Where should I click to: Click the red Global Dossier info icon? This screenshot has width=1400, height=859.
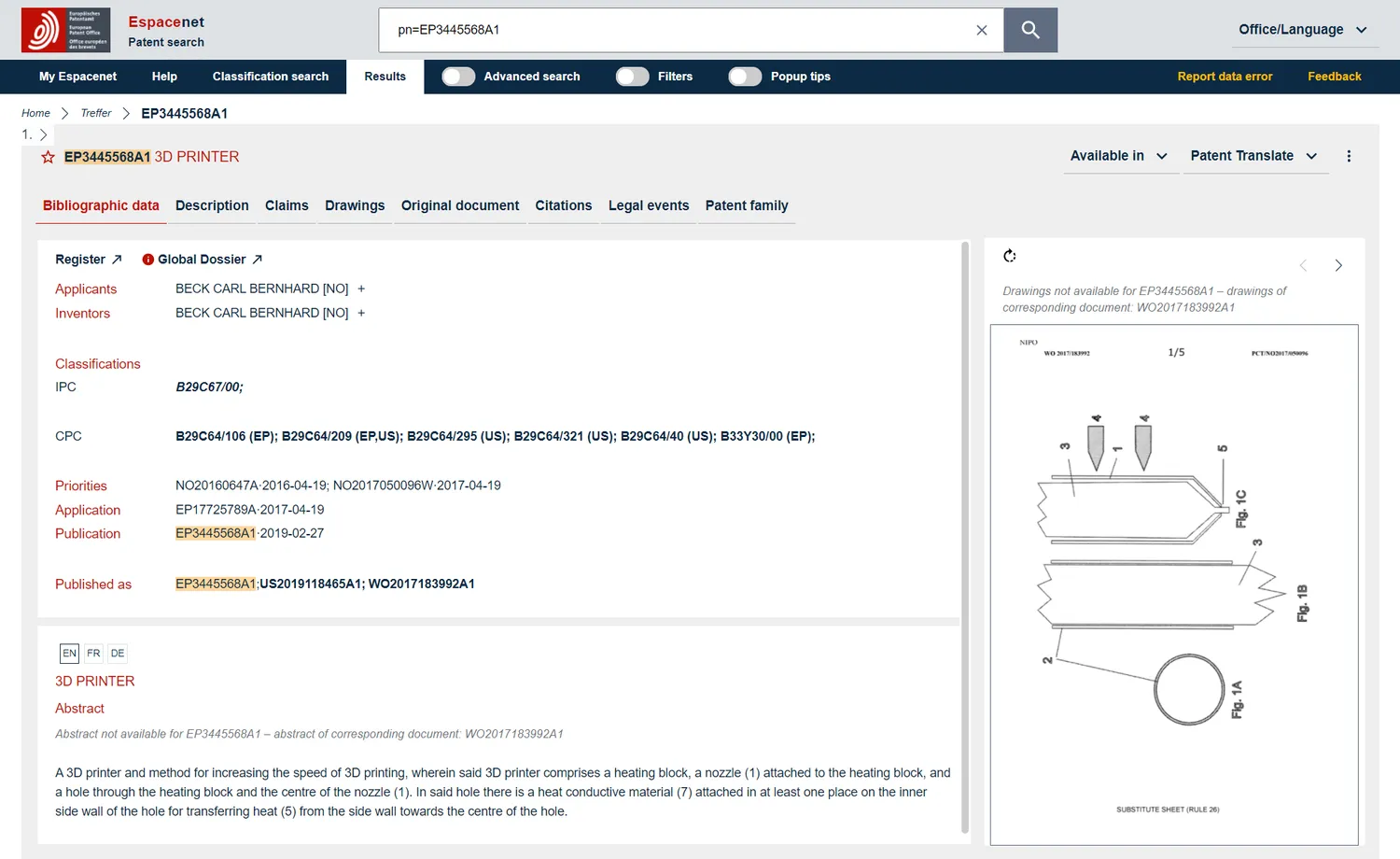pyautogui.click(x=147, y=260)
